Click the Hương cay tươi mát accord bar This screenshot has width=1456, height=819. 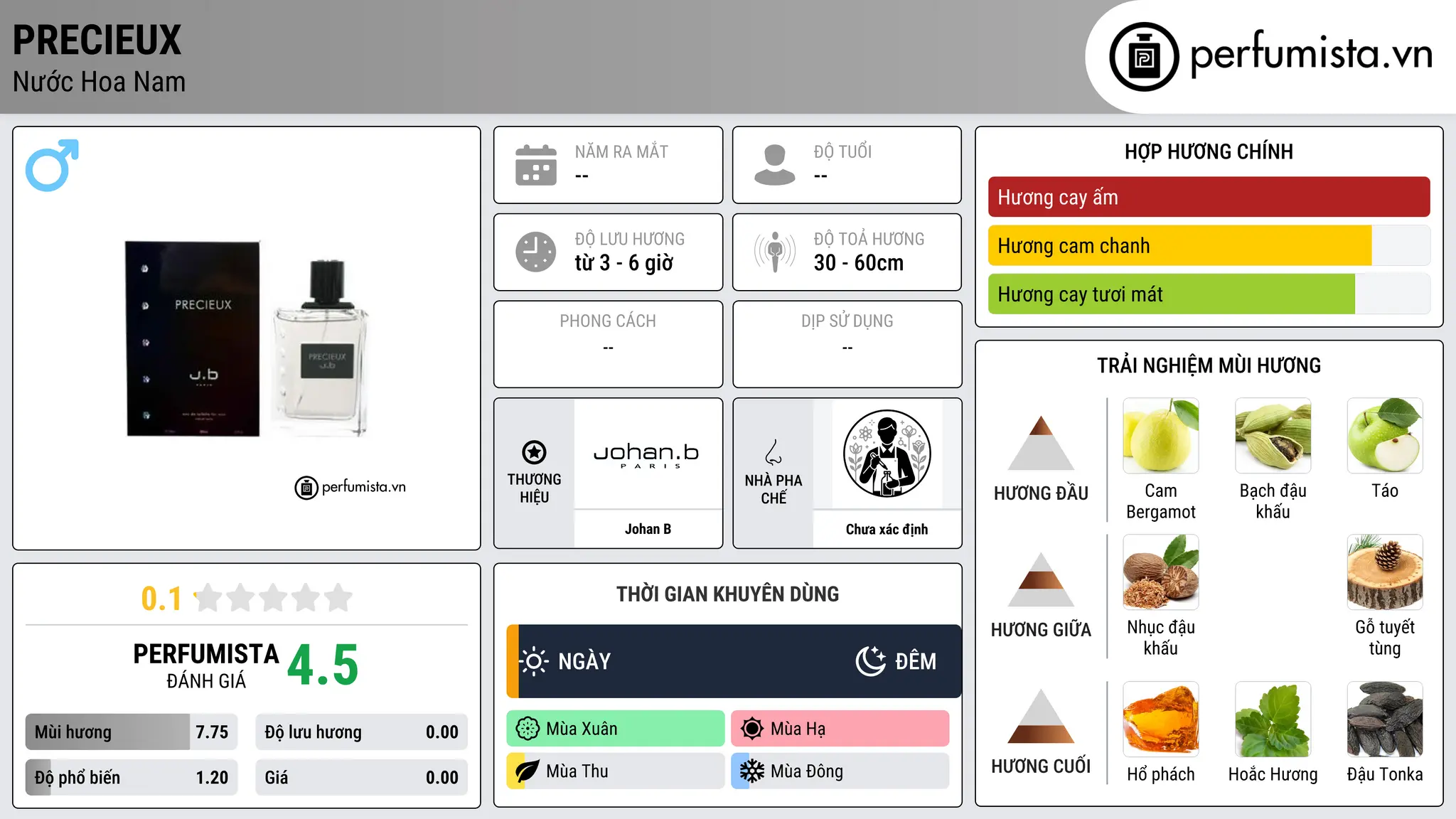1209,294
